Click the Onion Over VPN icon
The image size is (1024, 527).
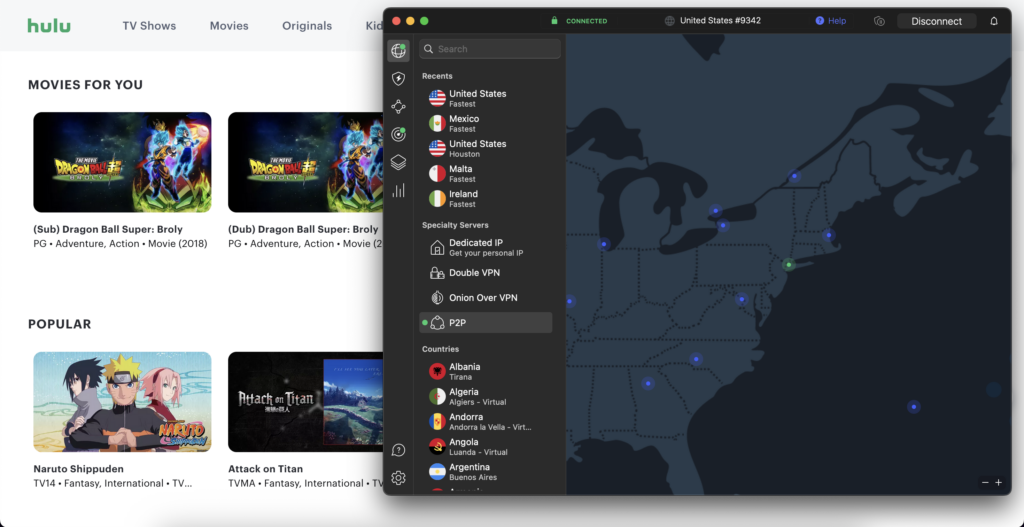click(438, 298)
